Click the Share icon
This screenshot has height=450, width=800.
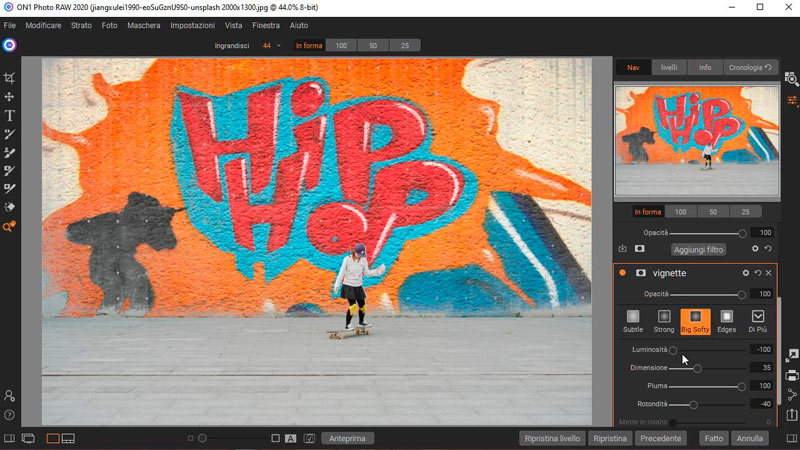792,395
